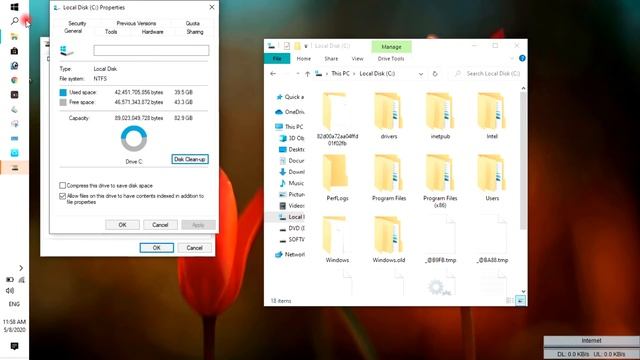Toggle Compress this drive checkbox

pyautogui.click(x=62, y=185)
